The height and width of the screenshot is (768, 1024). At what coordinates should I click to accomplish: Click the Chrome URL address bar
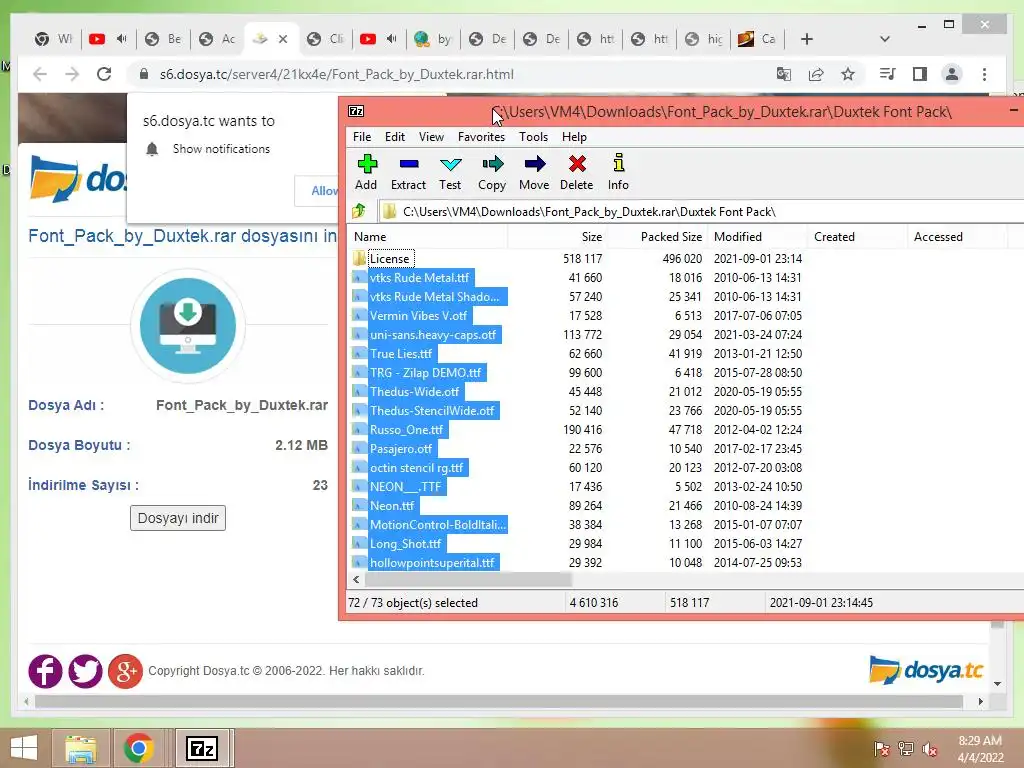[451, 74]
